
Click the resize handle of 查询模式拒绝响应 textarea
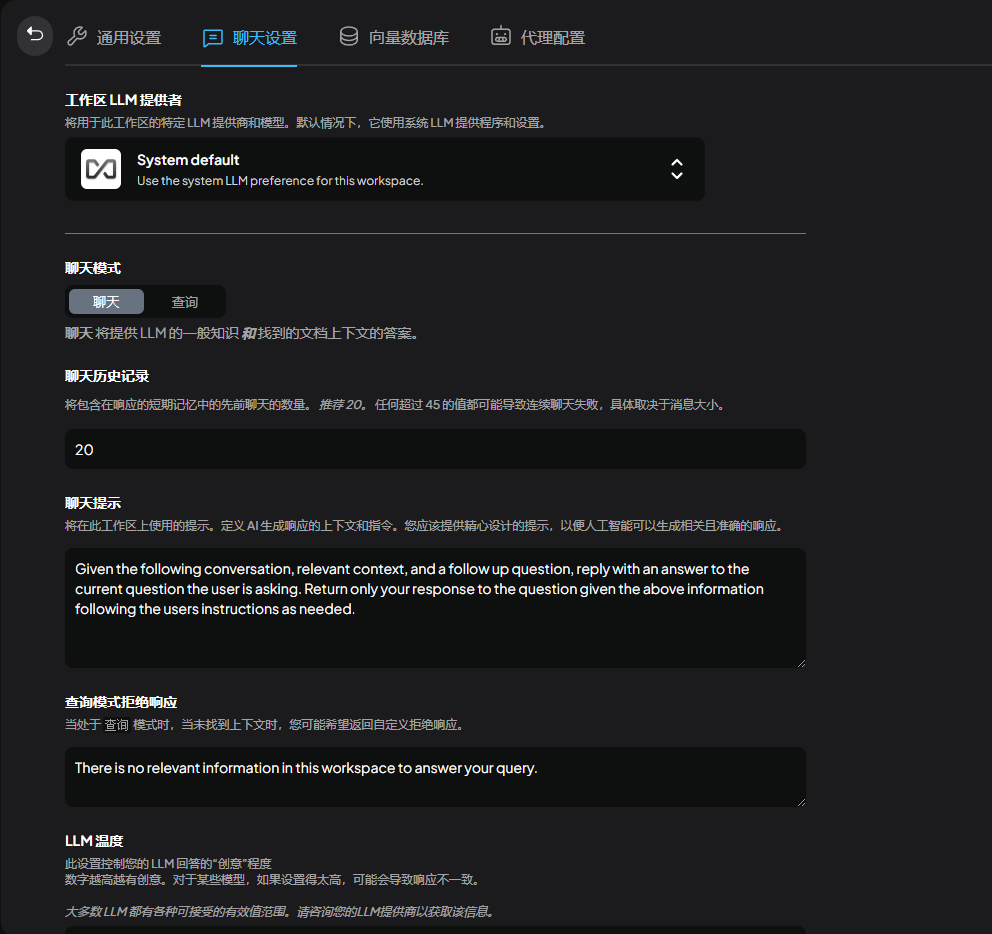[x=799, y=800]
